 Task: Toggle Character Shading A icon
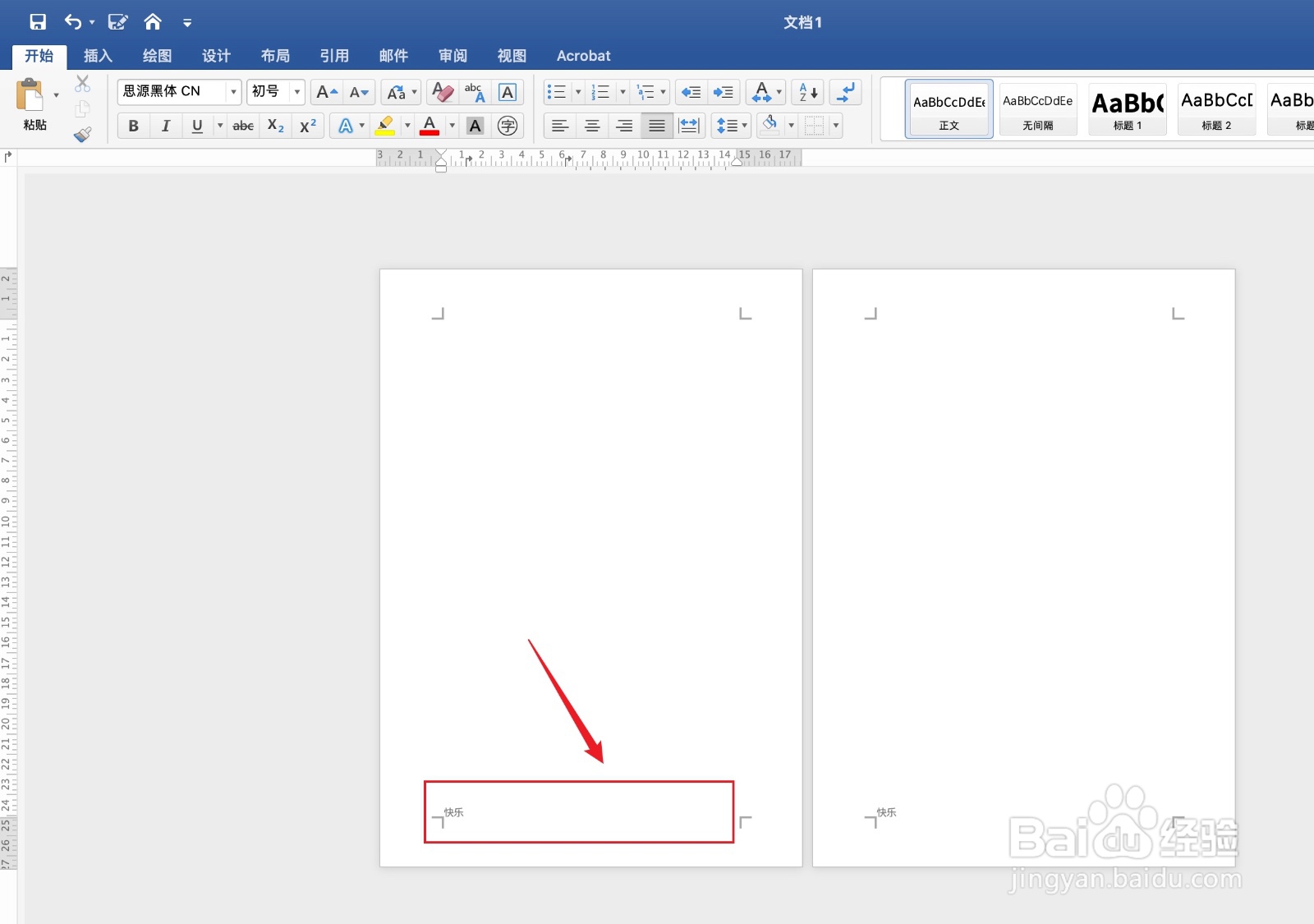pyautogui.click(x=475, y=126)
